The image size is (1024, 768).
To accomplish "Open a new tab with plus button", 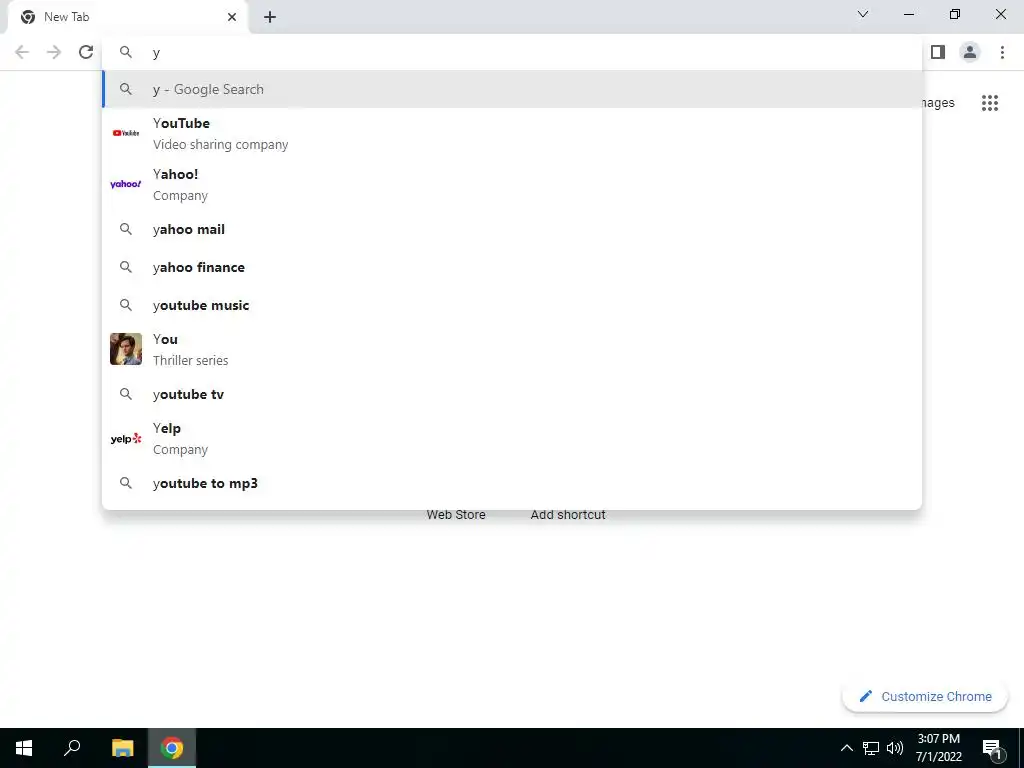I will (x=270, y=17).
